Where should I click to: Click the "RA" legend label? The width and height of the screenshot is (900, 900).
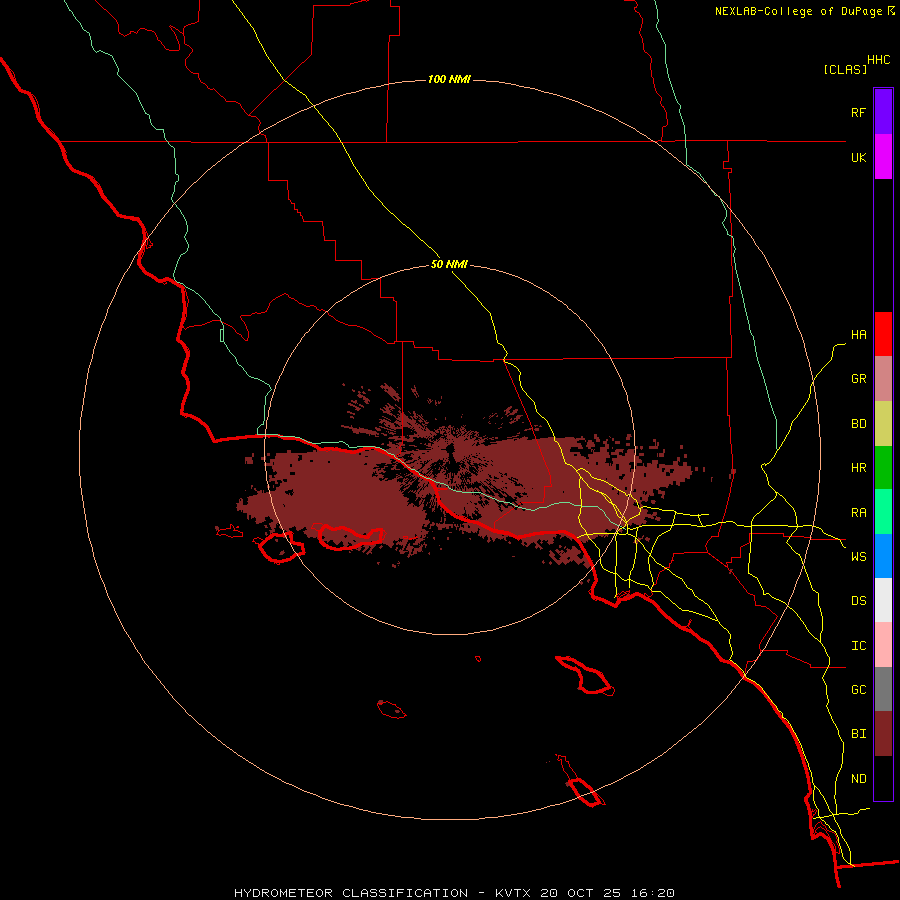[858, 513]
